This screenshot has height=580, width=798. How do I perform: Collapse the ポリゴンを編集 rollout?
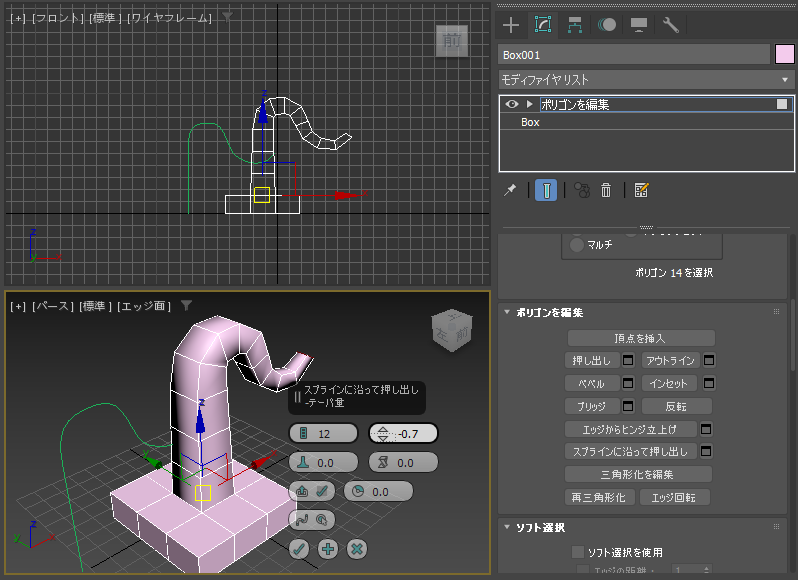[x=507, y=312]
